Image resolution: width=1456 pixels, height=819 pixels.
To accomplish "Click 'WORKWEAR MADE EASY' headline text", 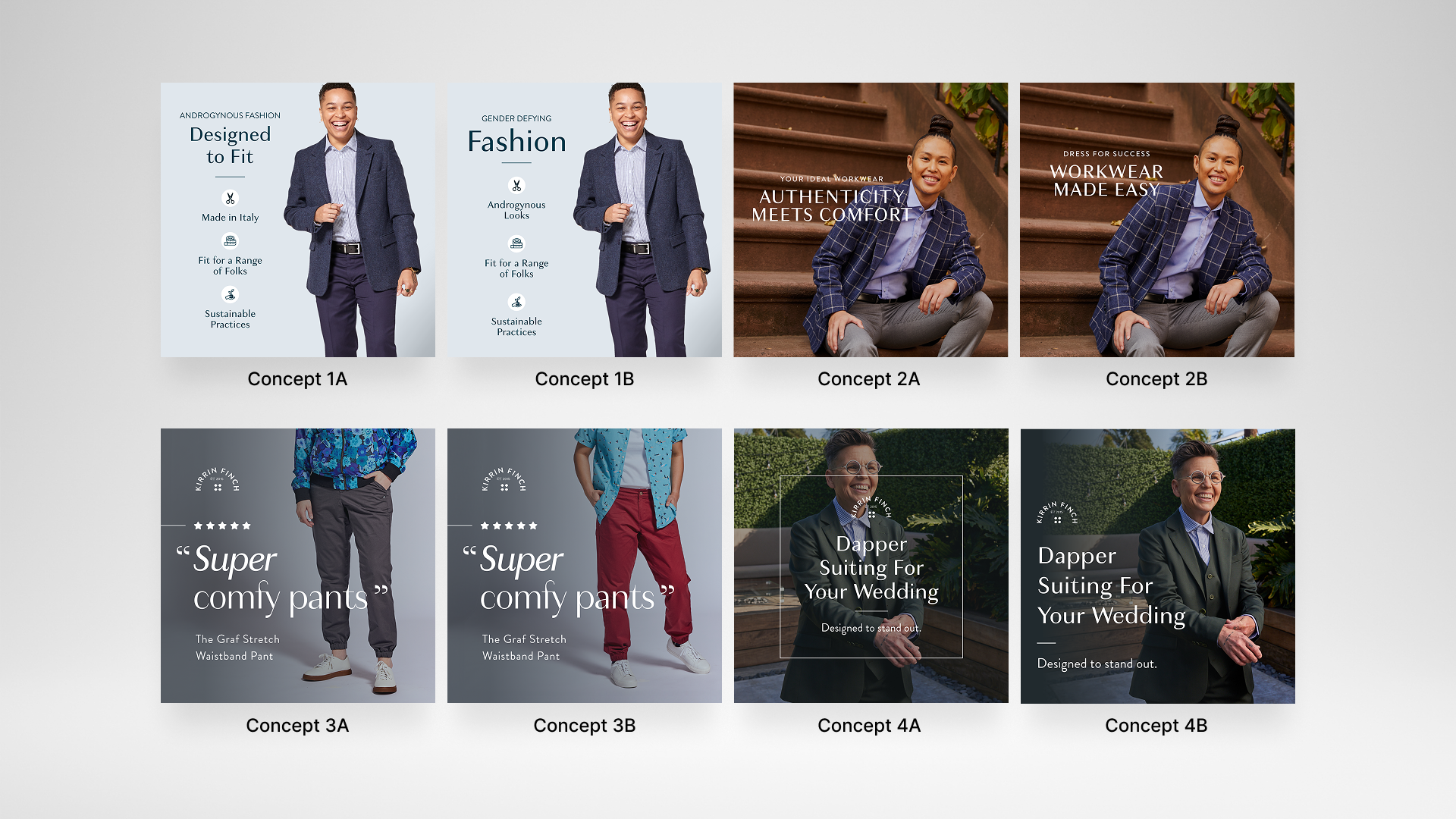I will point(1106,180).
